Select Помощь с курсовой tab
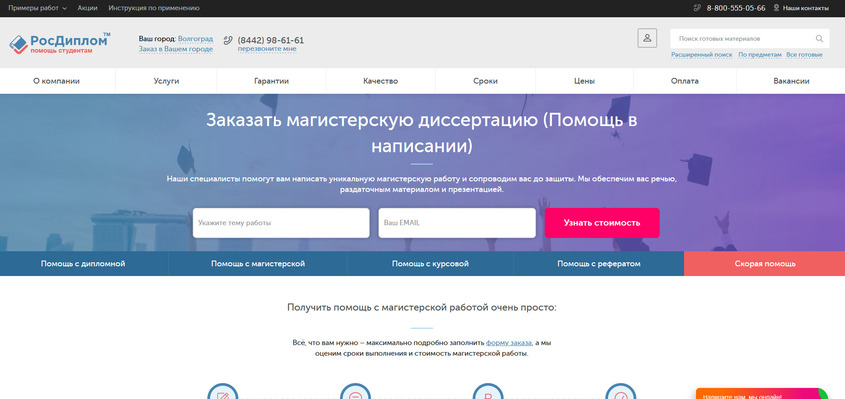 [x=430, y=264]
